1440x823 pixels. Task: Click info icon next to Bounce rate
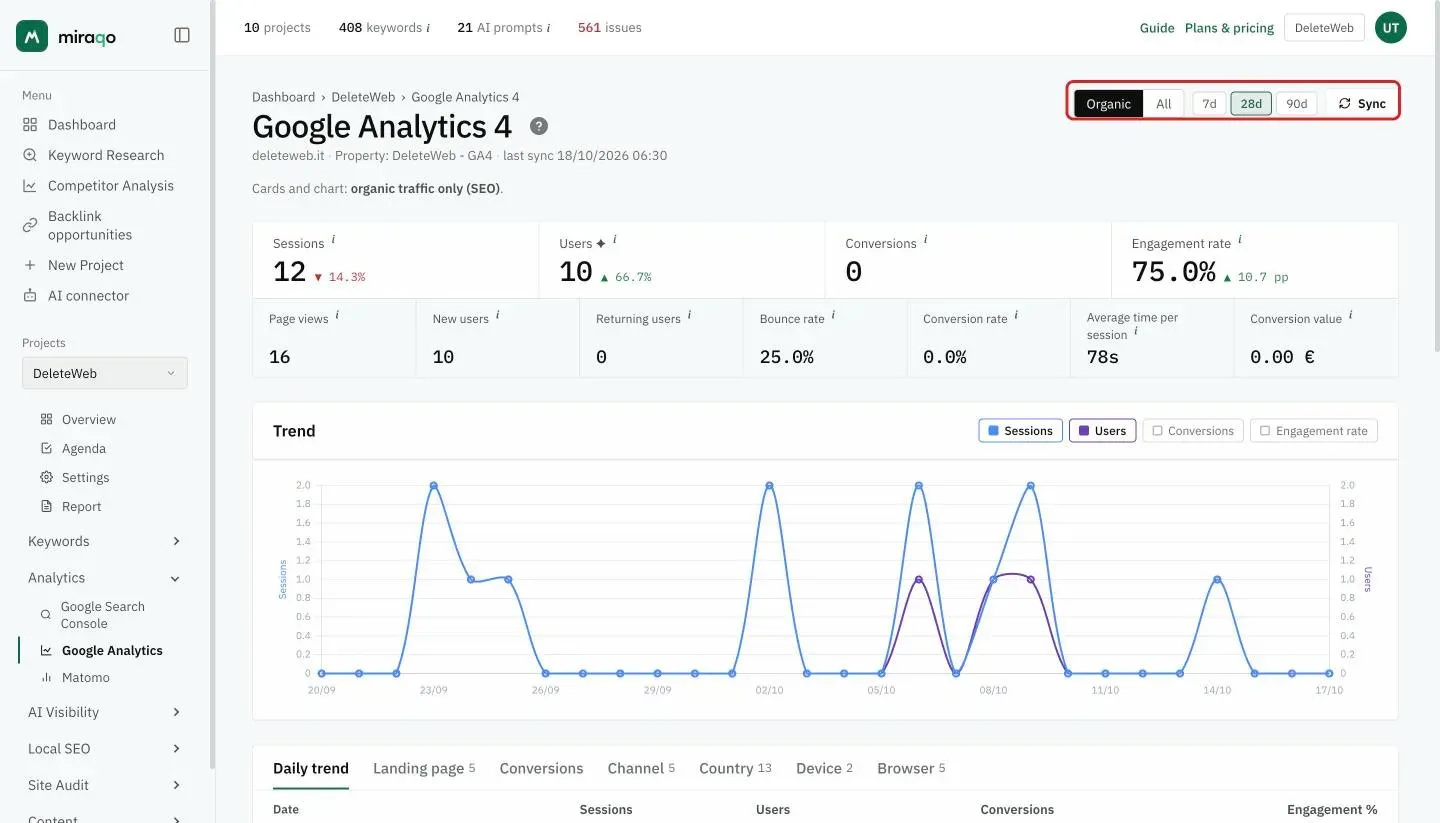(833, 315)
